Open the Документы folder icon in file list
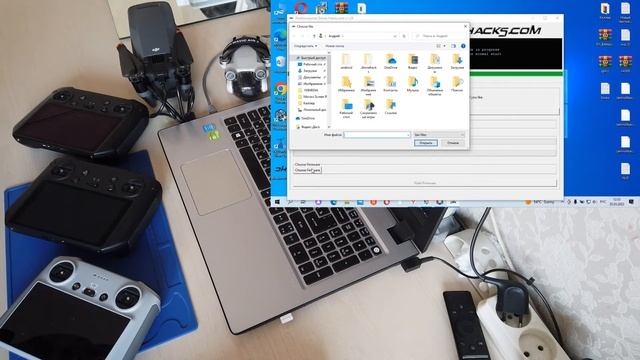This screenshot has height=360, width=640. [435, 62]
